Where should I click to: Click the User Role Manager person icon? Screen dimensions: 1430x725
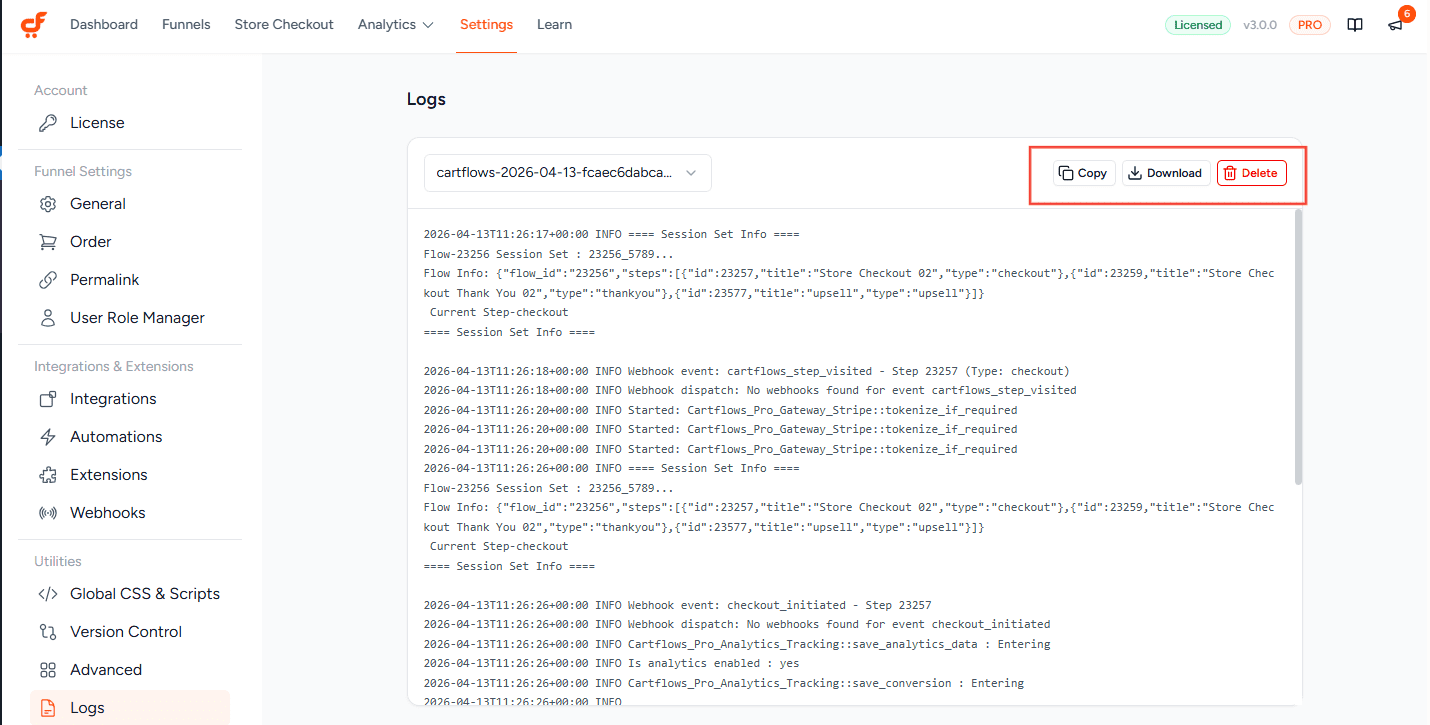[47, 318]
